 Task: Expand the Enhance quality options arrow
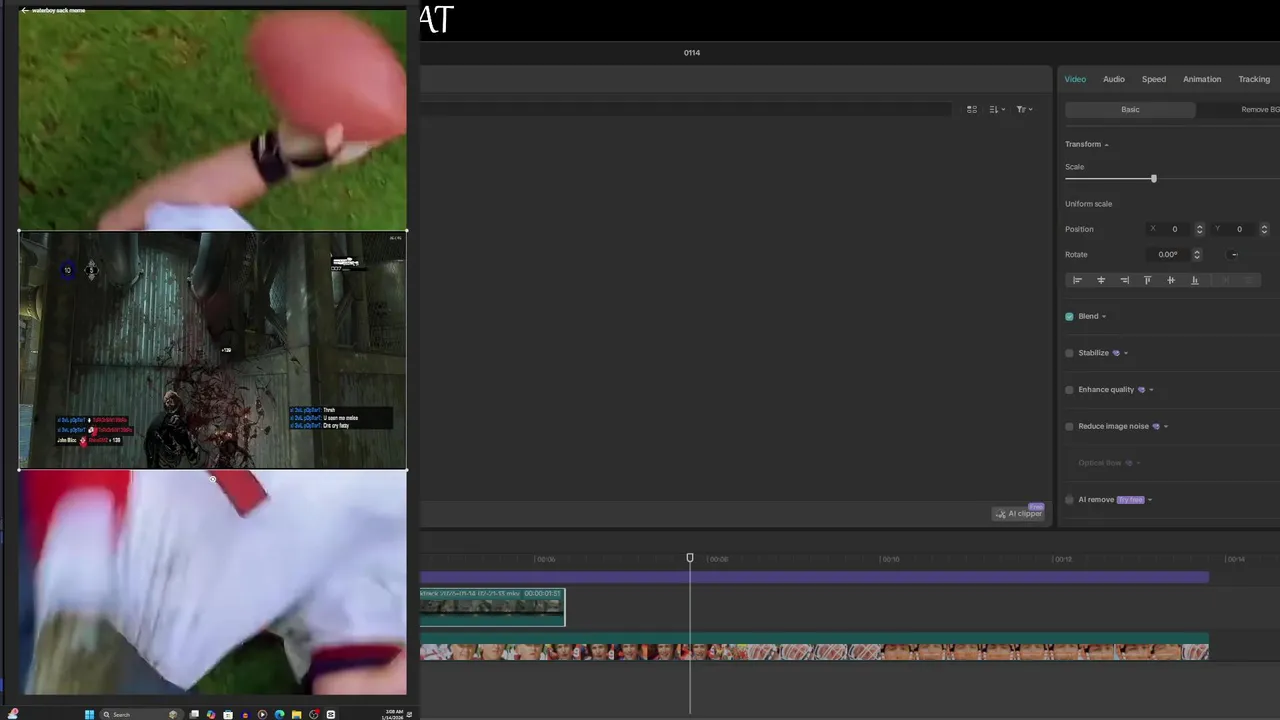click(1151, 390)
